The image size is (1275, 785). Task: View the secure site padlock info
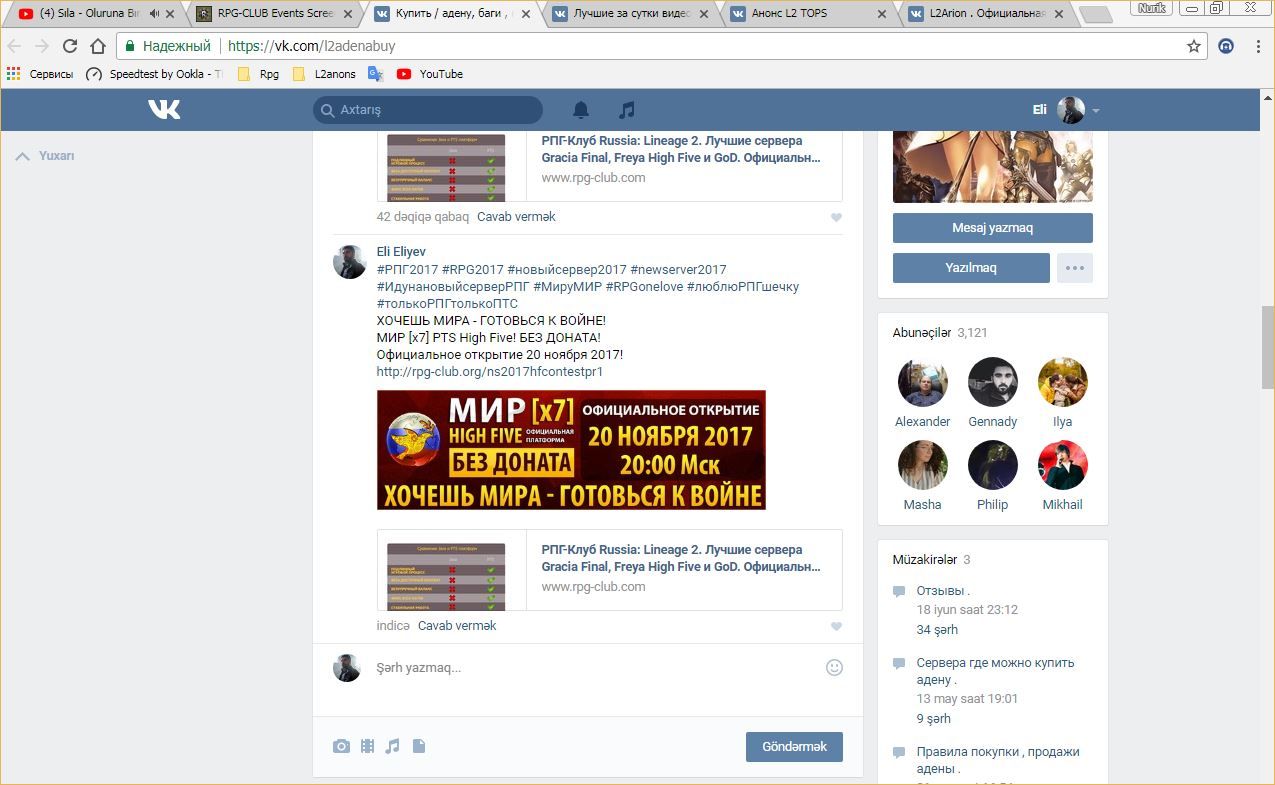(x=130, y=46)
